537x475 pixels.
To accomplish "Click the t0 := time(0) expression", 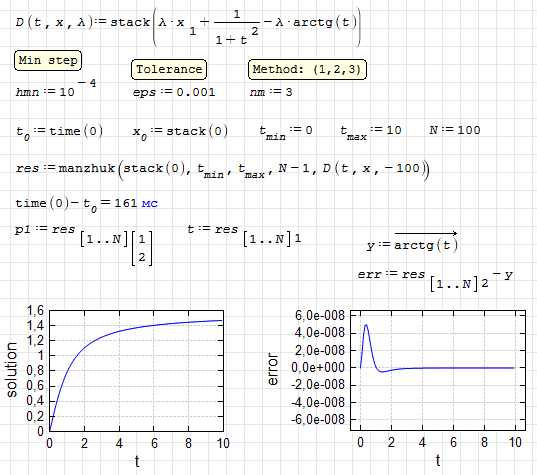I will coord(59,133).
